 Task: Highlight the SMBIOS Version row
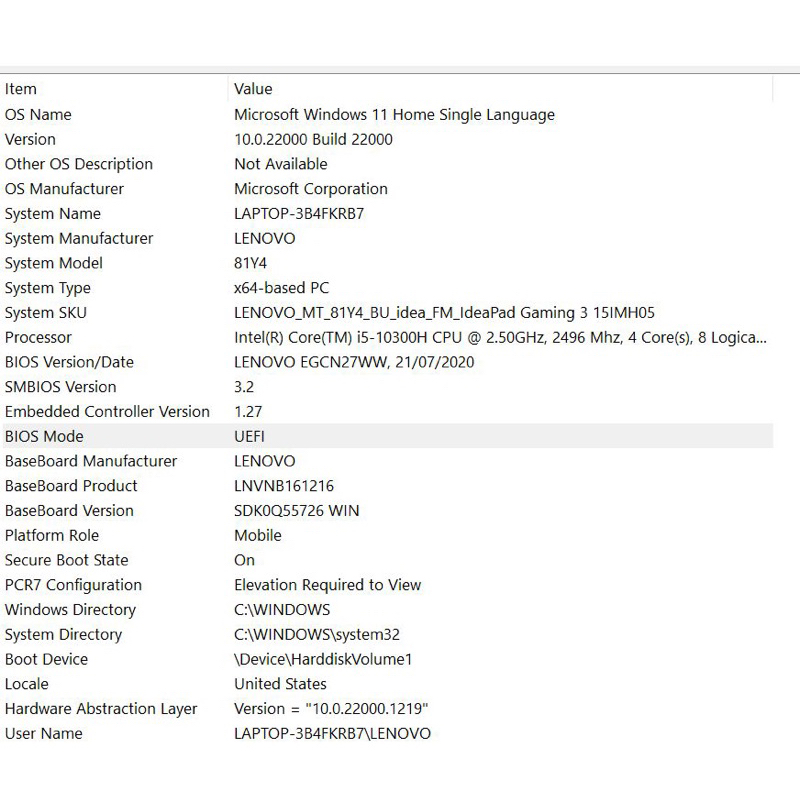tap(60, 386)
